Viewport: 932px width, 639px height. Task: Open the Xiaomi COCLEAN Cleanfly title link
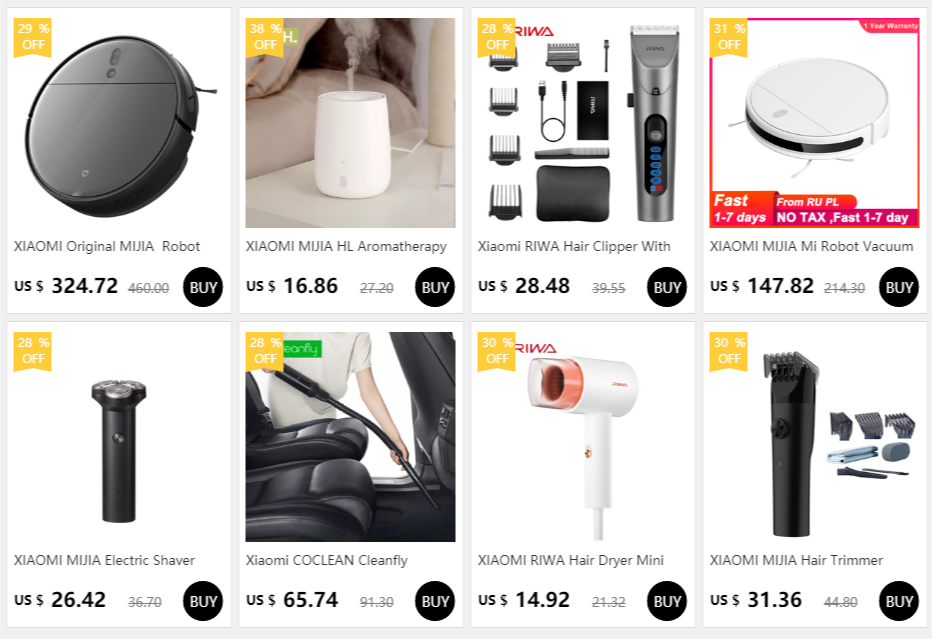point(327,560)
